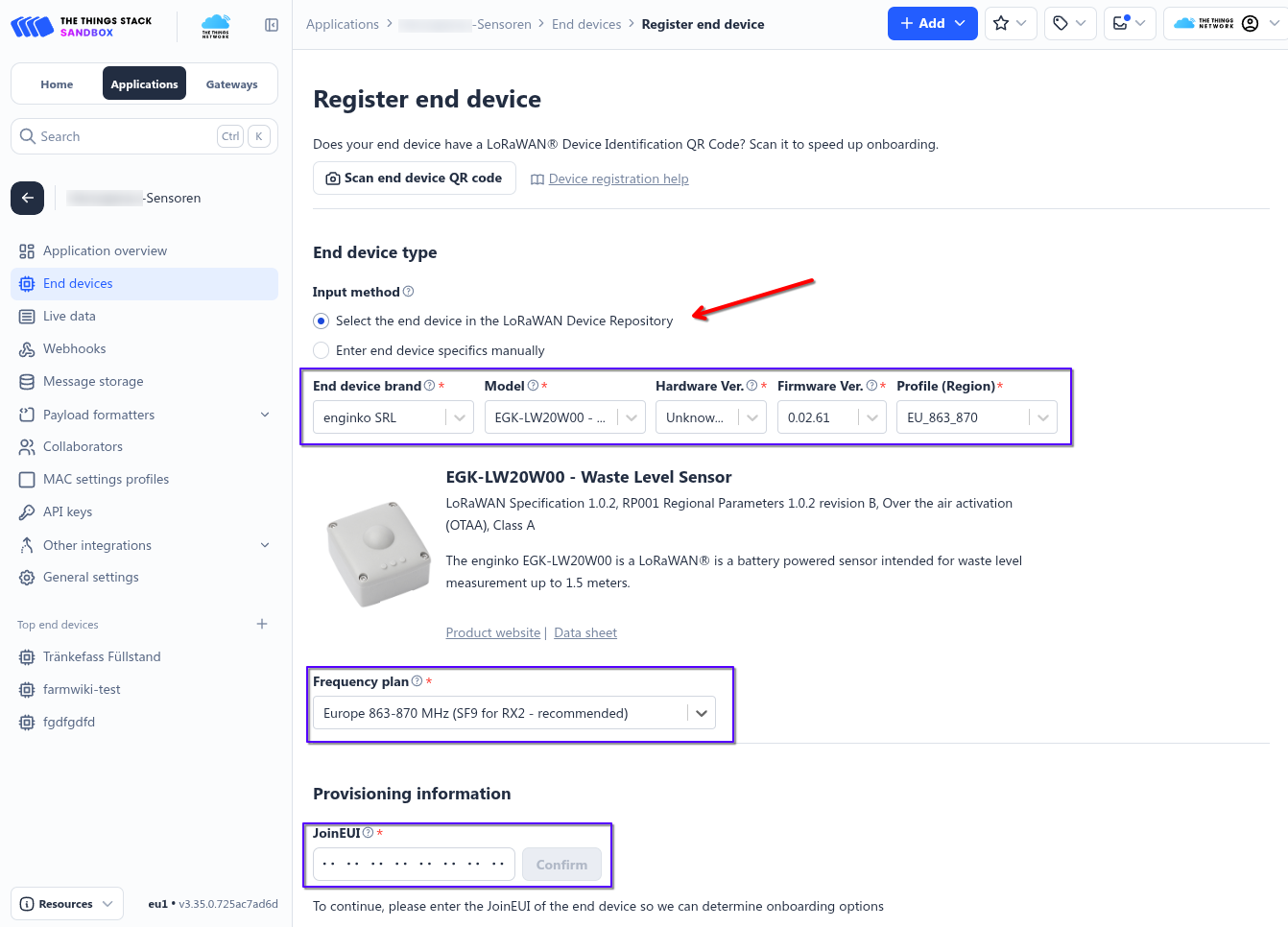The image size is (1288, 927).
Task: Switch to the Gateways tab
Action: point(231,84)
